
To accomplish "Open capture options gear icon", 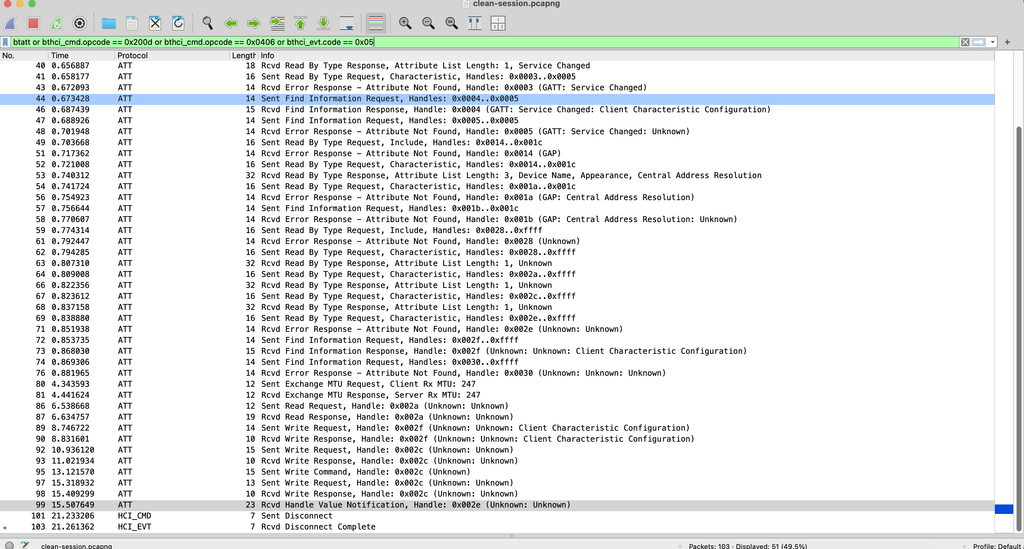I will [x=80, y=24].
